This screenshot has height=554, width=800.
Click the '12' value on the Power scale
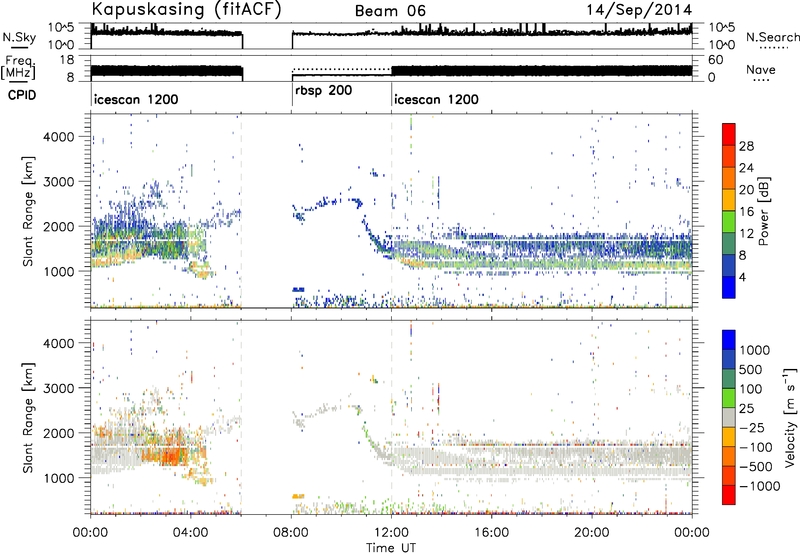746,234
